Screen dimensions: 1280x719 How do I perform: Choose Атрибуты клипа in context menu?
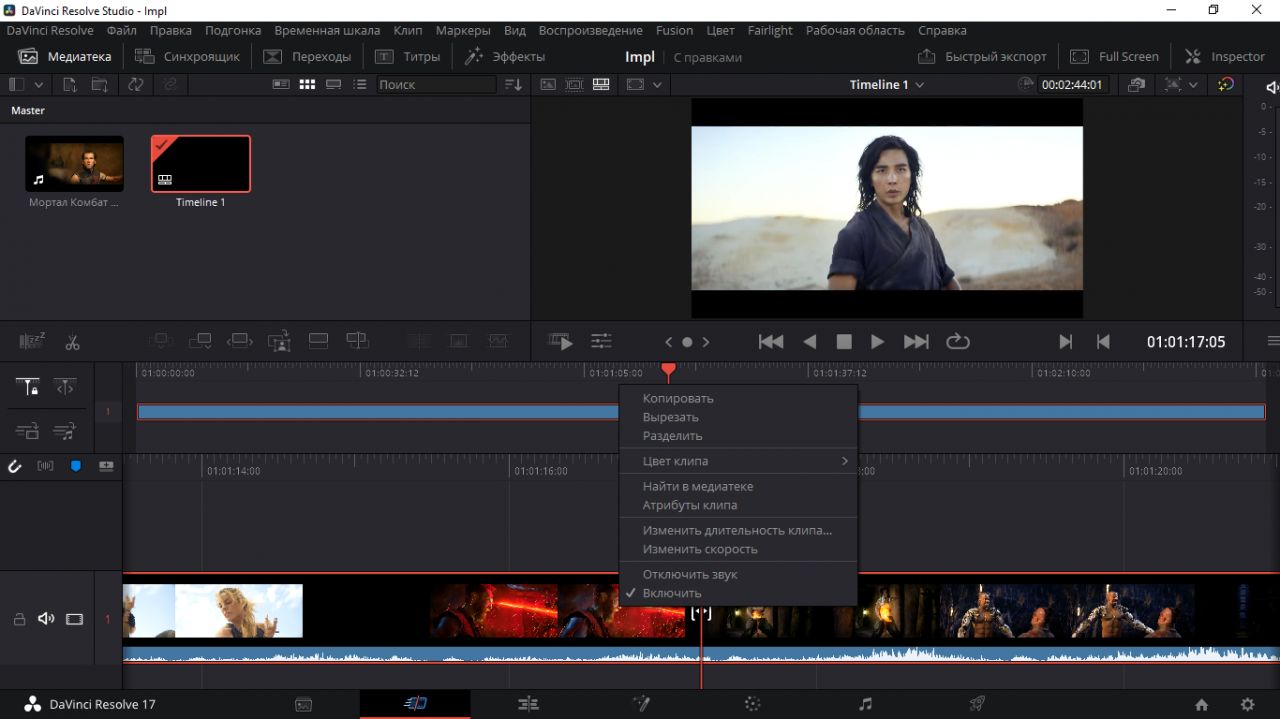point(689,505)
